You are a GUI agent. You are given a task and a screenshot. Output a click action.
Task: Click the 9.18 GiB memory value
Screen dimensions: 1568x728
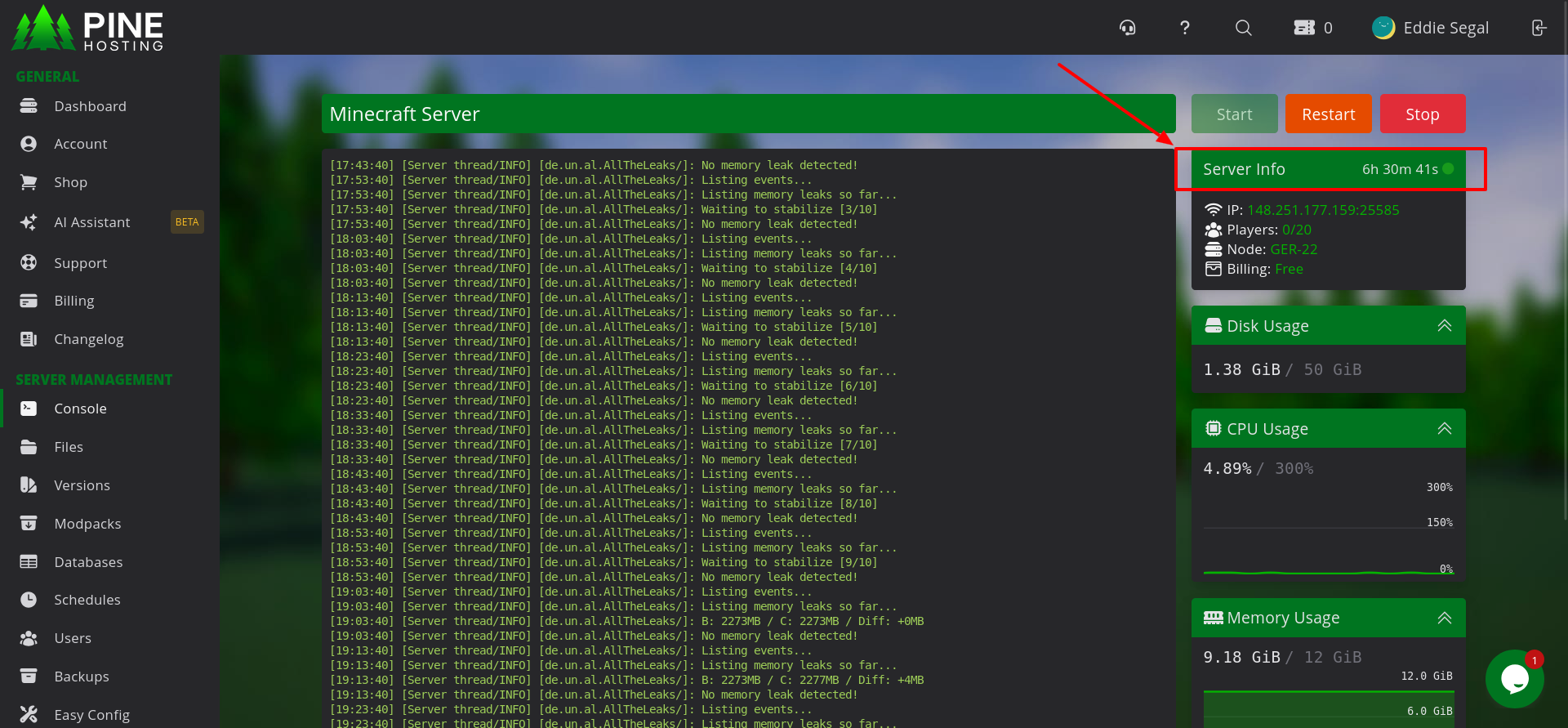tap(1241, 657)
